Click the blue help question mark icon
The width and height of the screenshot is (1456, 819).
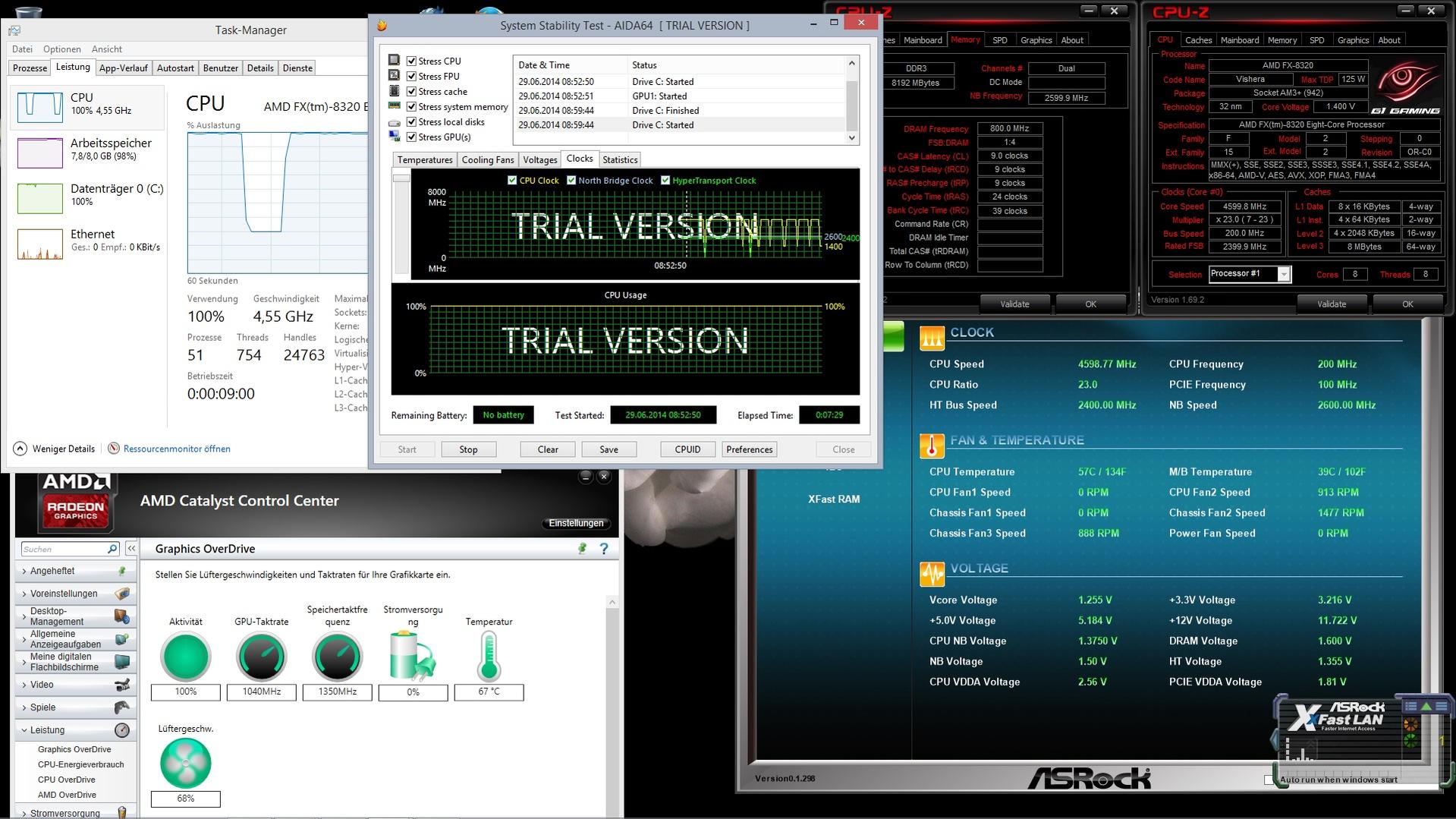click(604, 548)
